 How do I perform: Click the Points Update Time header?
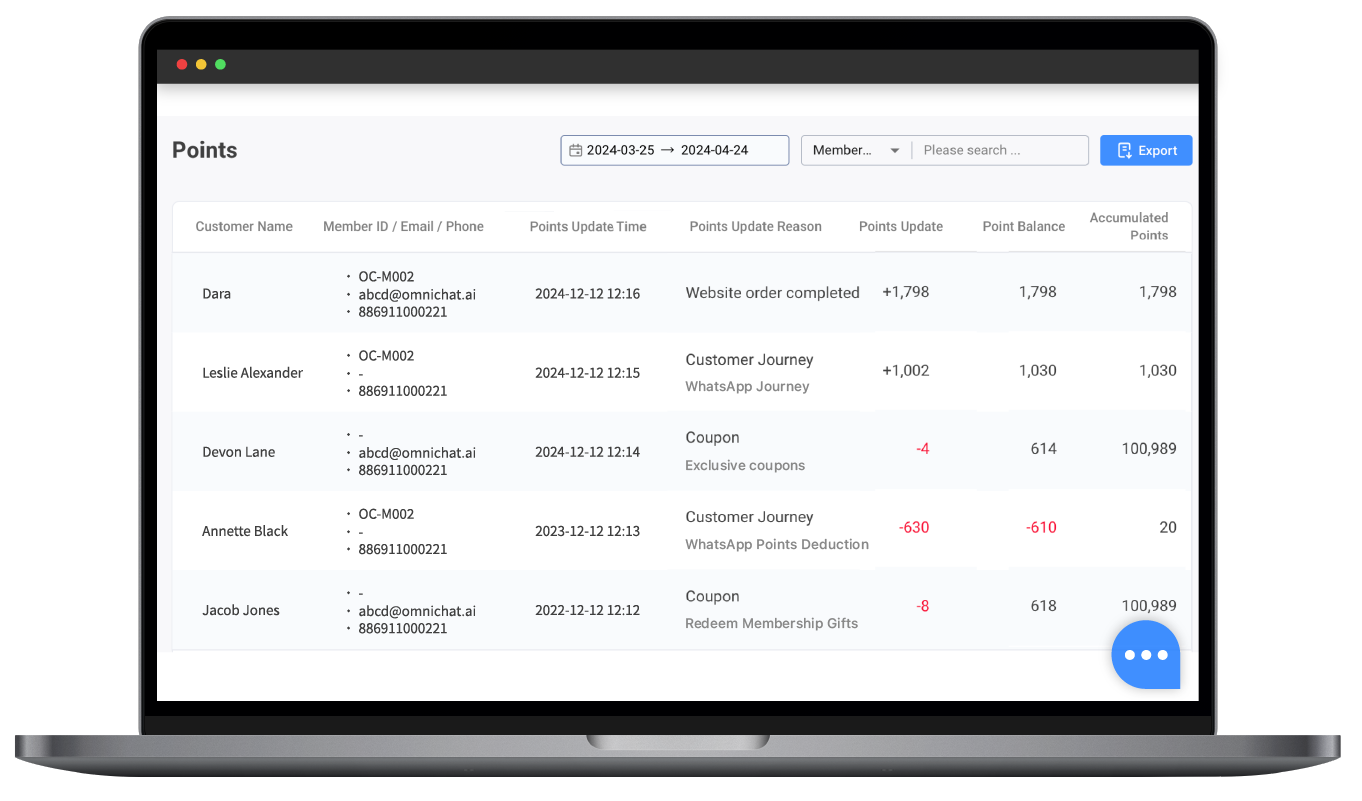coord(588,227)
